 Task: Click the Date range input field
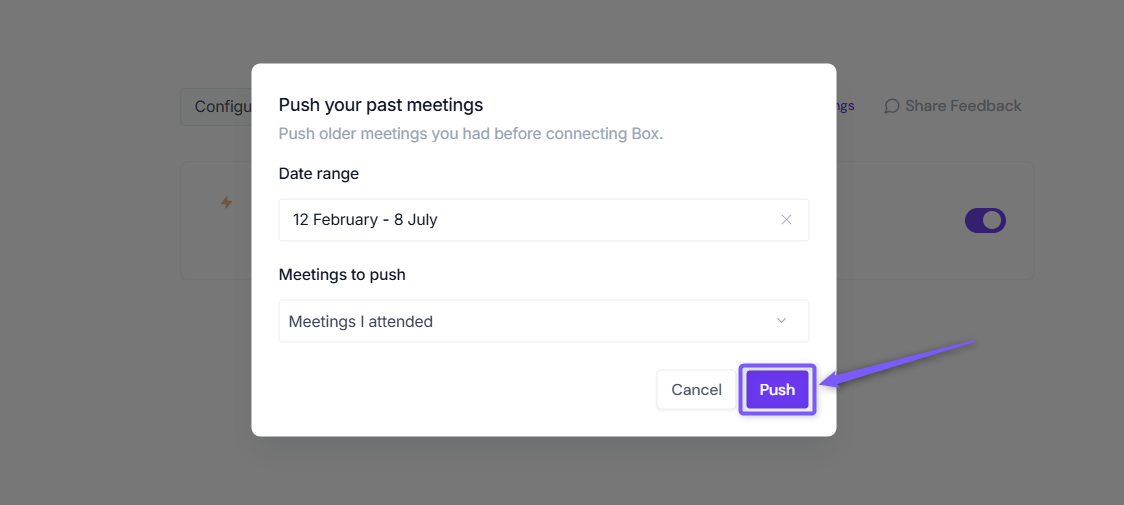[543, 220]
